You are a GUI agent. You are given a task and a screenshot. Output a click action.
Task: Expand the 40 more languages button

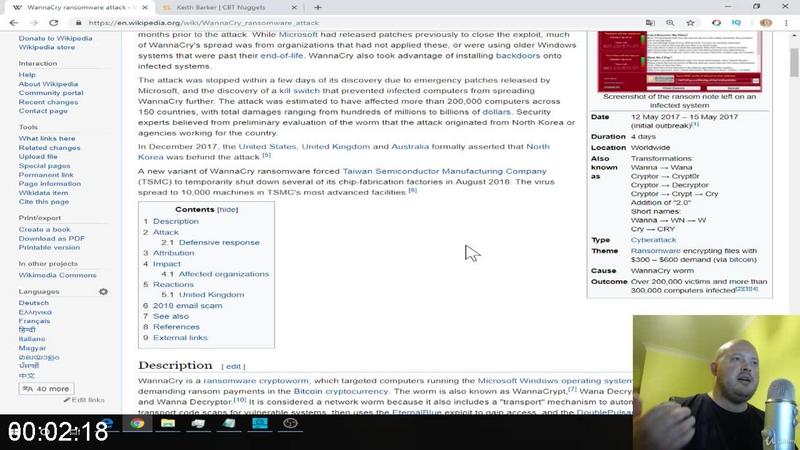click(x=46, y=389)
